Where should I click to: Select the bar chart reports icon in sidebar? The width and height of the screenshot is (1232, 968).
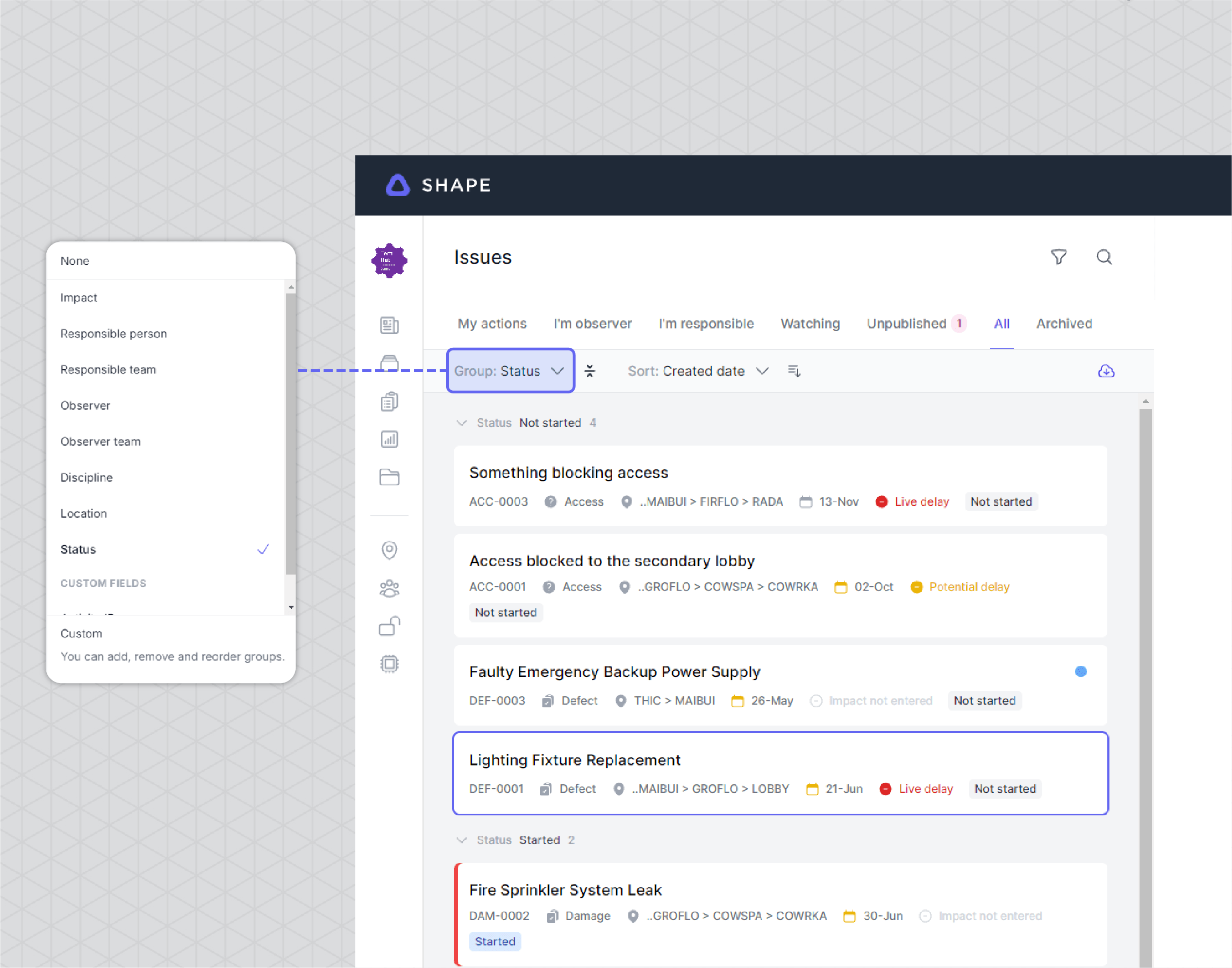389,439
